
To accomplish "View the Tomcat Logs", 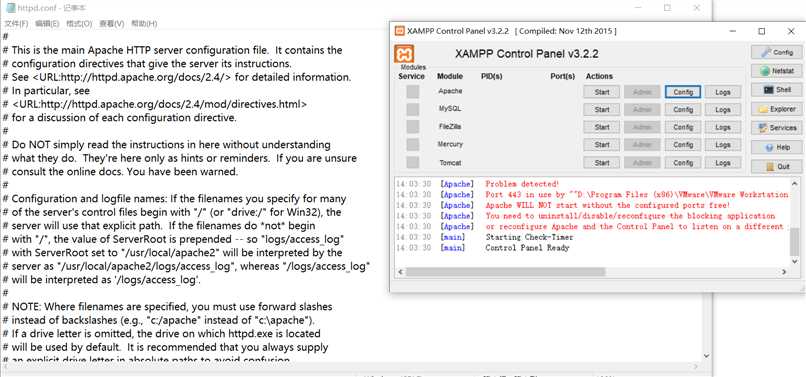I will click(x=723, y=163).
